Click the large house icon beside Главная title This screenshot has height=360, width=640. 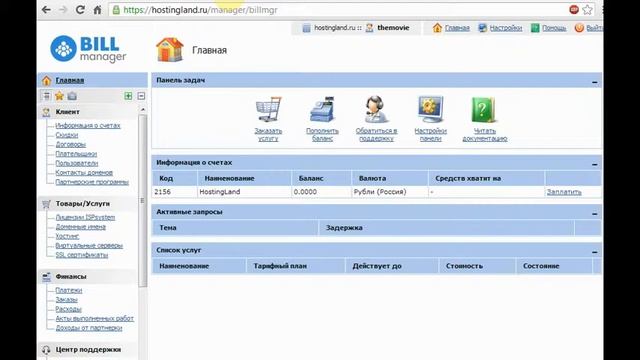click(x=169, y=50)
